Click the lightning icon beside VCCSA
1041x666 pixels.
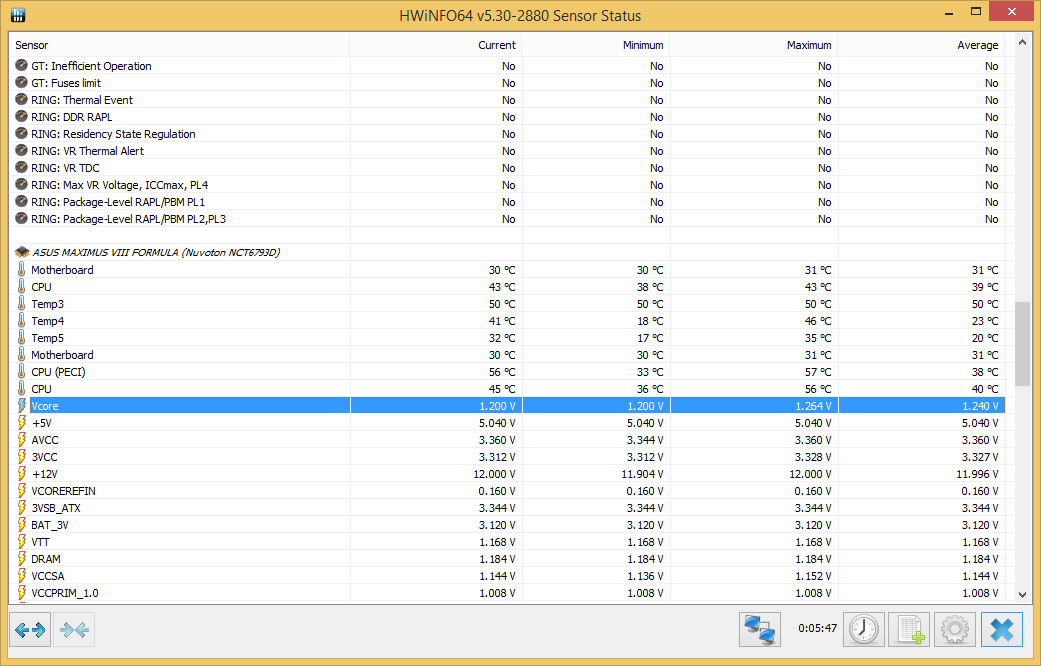(21, 576)
